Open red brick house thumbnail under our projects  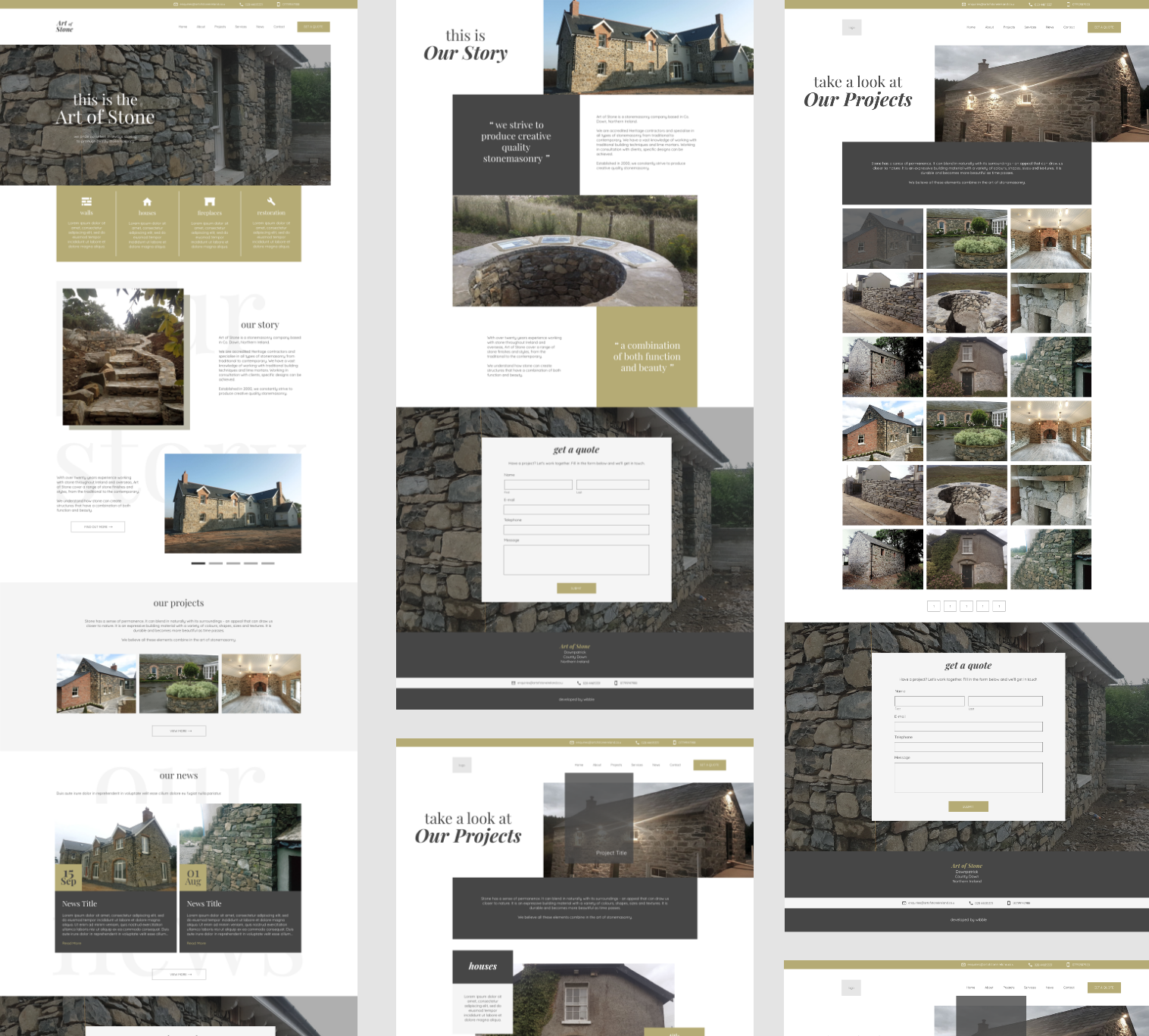coord(96,683)
